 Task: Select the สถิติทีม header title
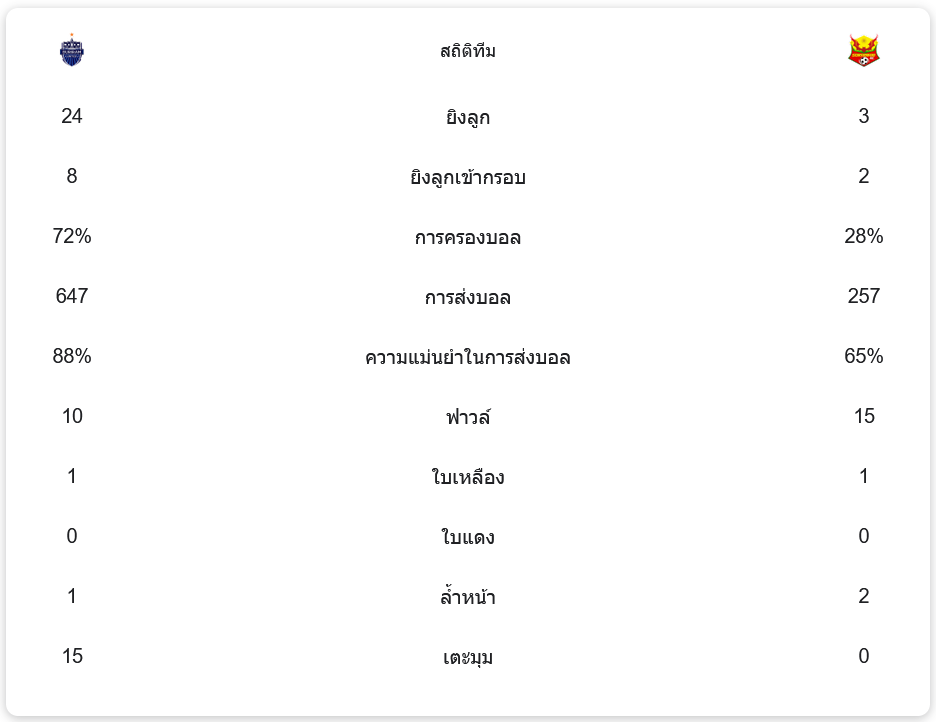(x=468, y=51)
